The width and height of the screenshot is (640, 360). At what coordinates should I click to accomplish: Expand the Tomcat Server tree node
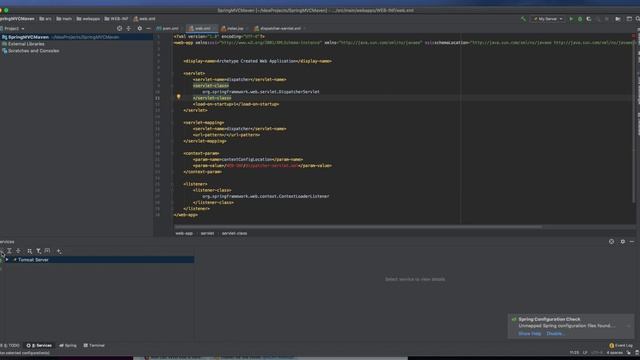(7, 260)
